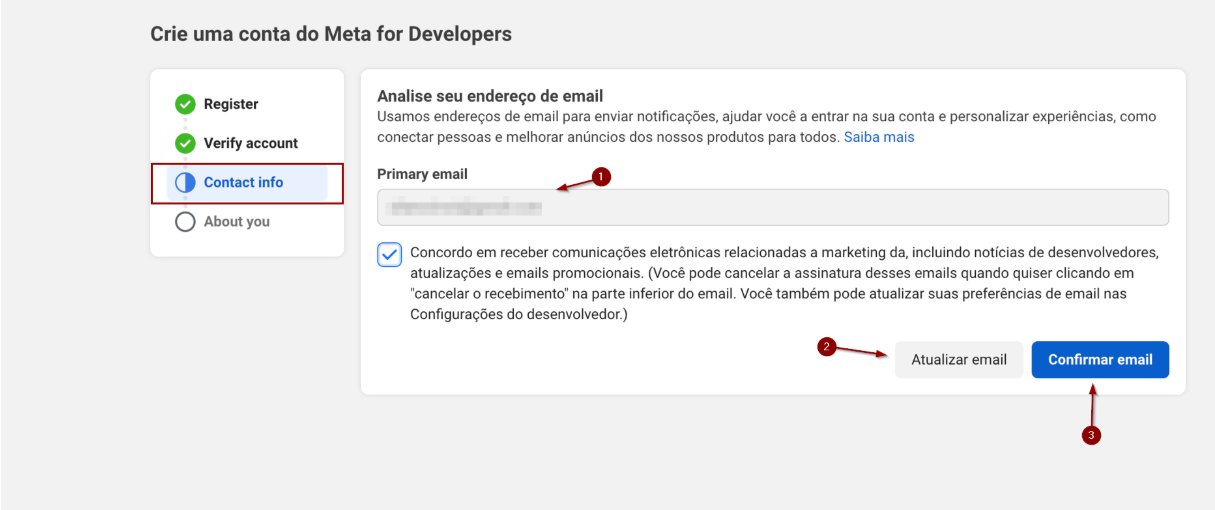Open the About you step label
The image size is (1215, 510).
coord(237,222)
